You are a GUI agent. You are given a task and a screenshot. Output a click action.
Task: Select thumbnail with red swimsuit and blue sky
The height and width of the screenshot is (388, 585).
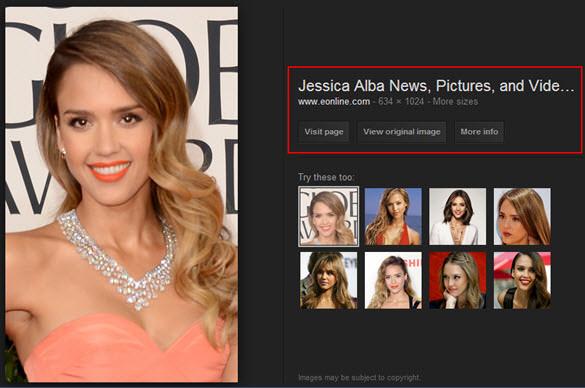pos(393,216)
